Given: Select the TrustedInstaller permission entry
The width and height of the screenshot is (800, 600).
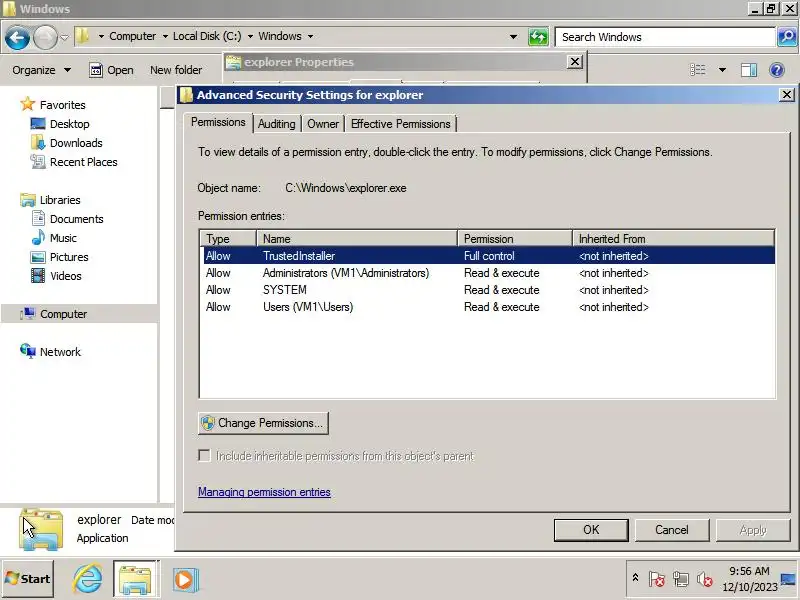Looking at the screenshot, I should click(488, 256).
